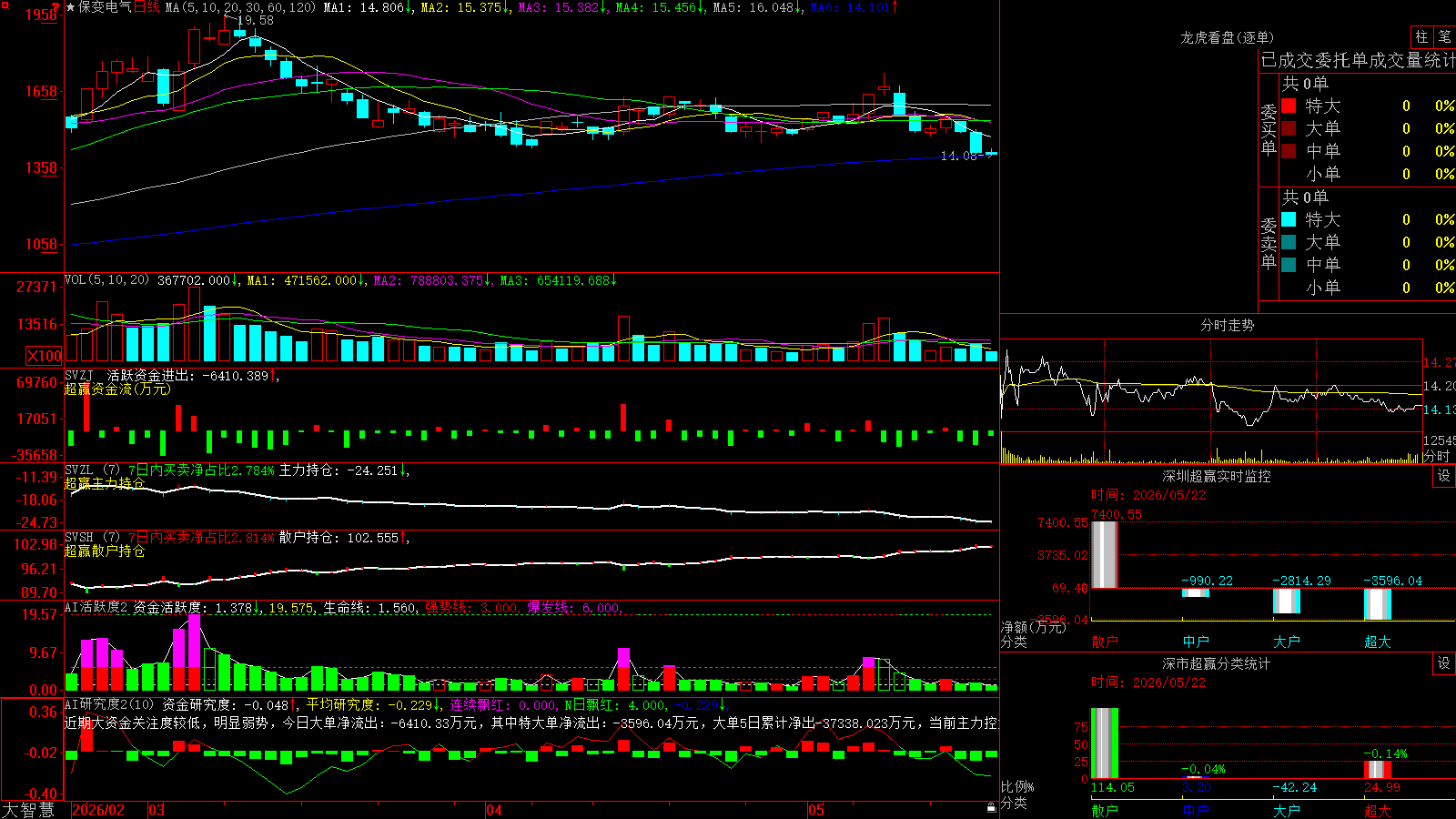The image size is (1456, 819).
Task: Click the 超赢主力持仓 label
Action: tap(105, 483)
